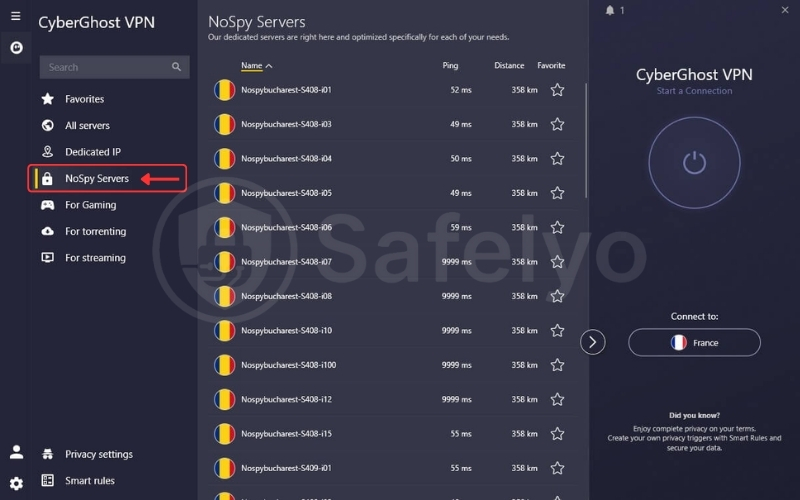The width and height of the screenshot is (800, 500).
Task: Click the Start a Connection text
Action: click(x=694, y=91)
